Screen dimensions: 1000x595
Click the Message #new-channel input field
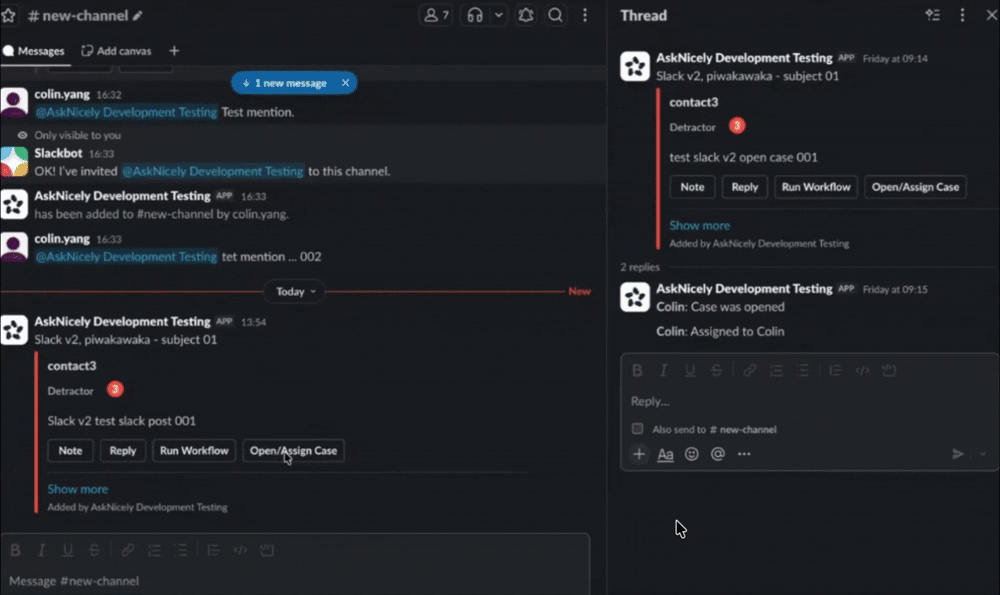[295, 581]
